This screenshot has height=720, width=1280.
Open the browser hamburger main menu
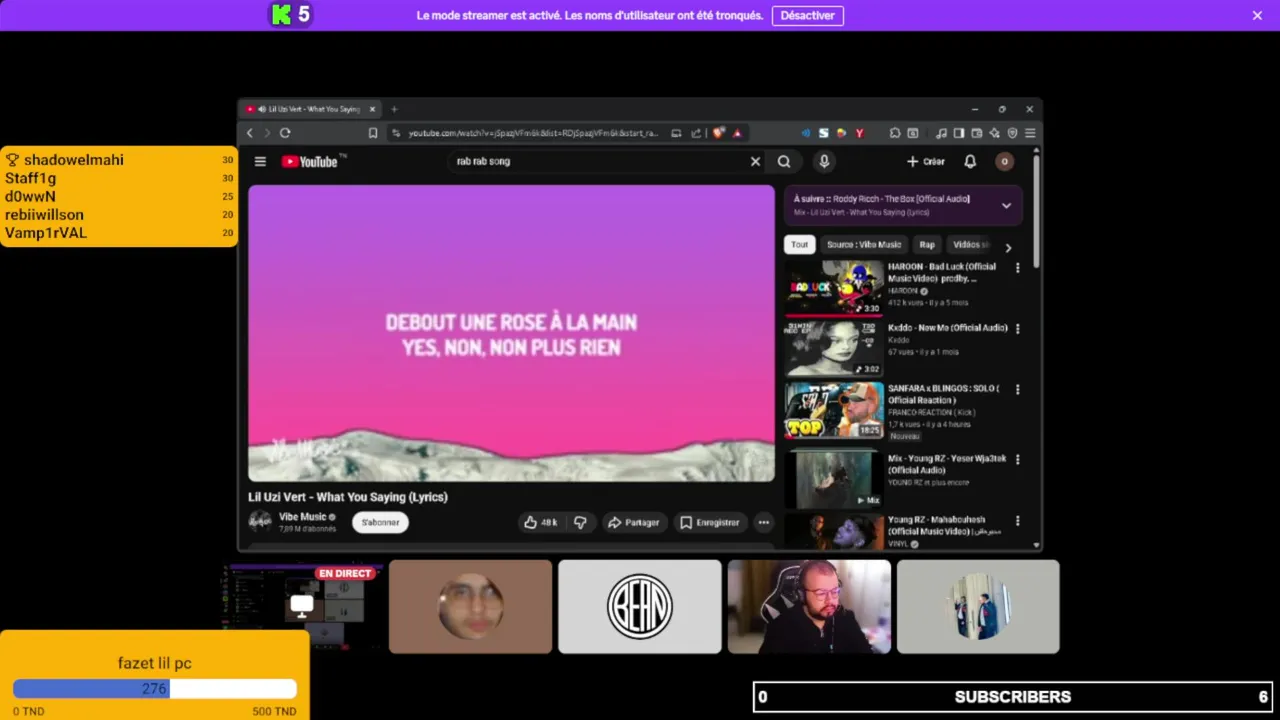coord(1030,133)
